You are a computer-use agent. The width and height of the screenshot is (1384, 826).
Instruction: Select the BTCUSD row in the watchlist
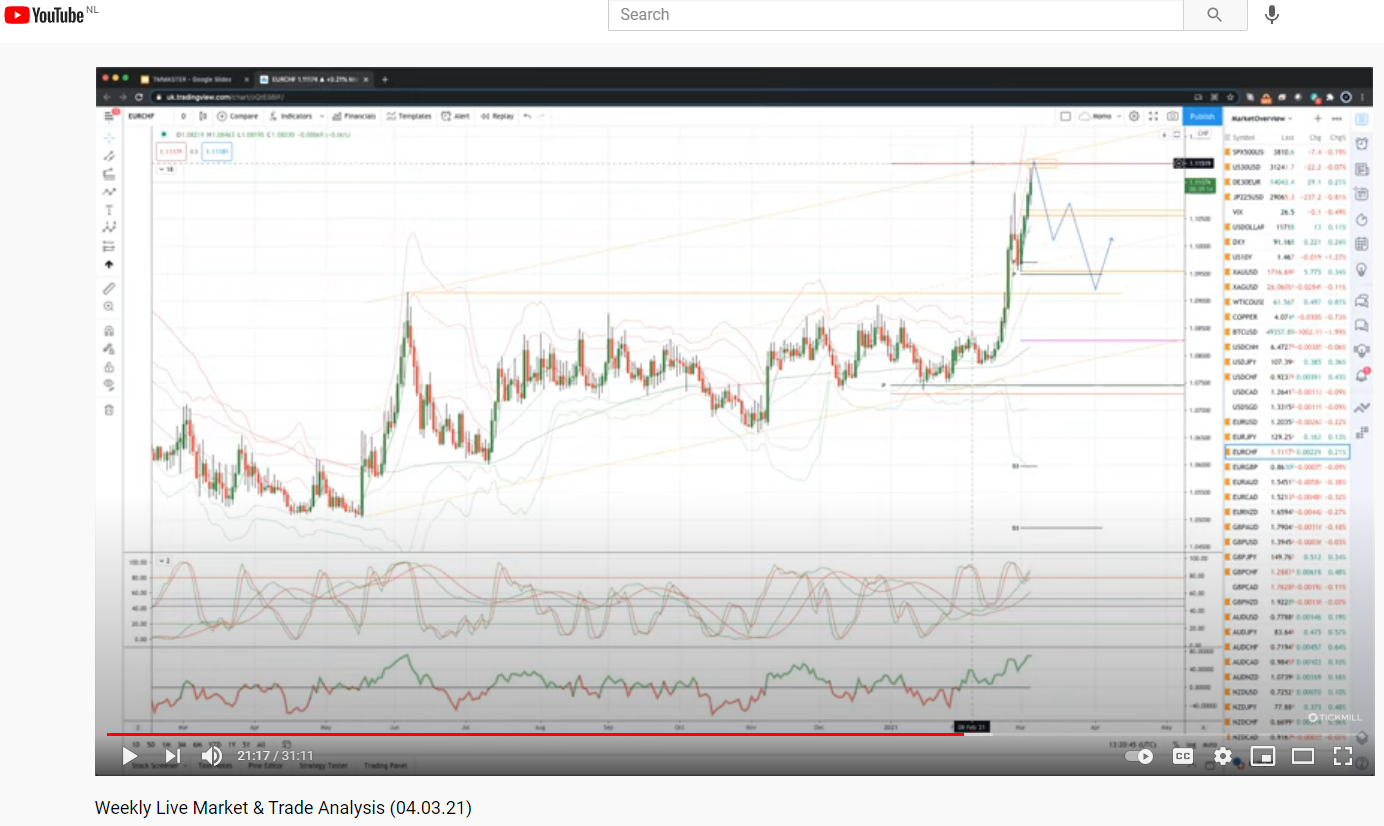tap(1286, 332)
